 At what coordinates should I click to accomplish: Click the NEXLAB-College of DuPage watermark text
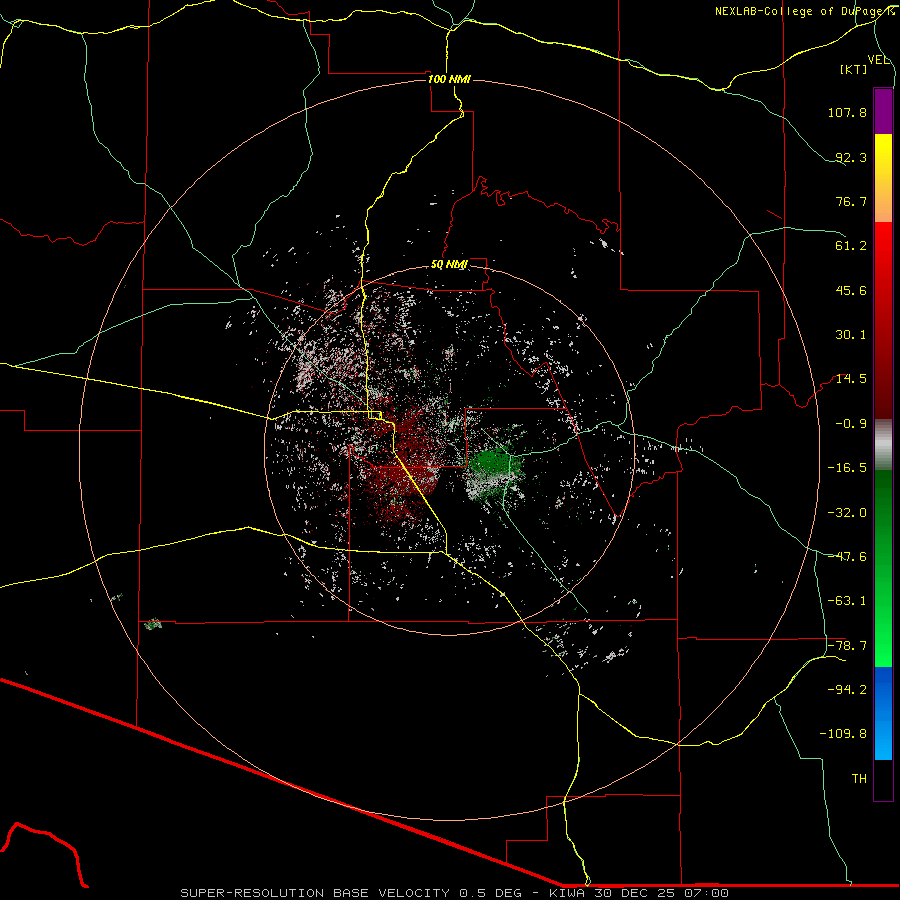804,11
